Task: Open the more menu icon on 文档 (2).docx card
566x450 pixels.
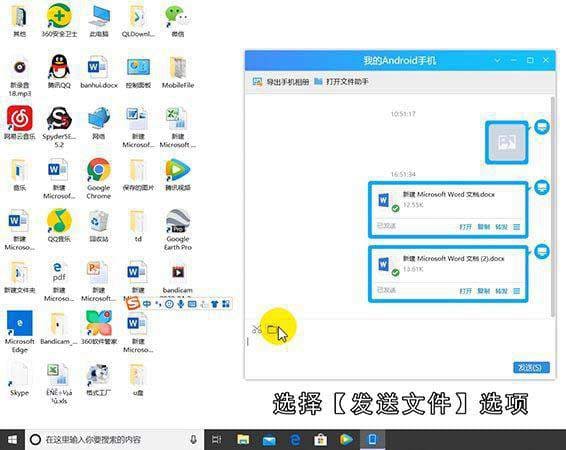Action: [517, 291]
